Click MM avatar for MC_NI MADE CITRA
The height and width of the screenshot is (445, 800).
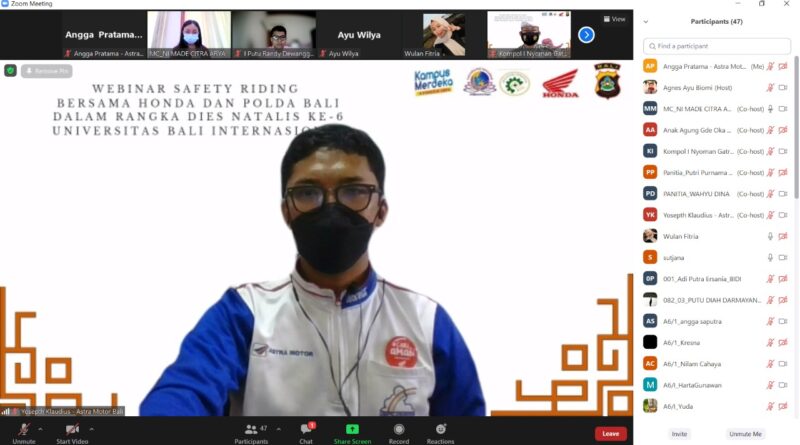(650, 109)
